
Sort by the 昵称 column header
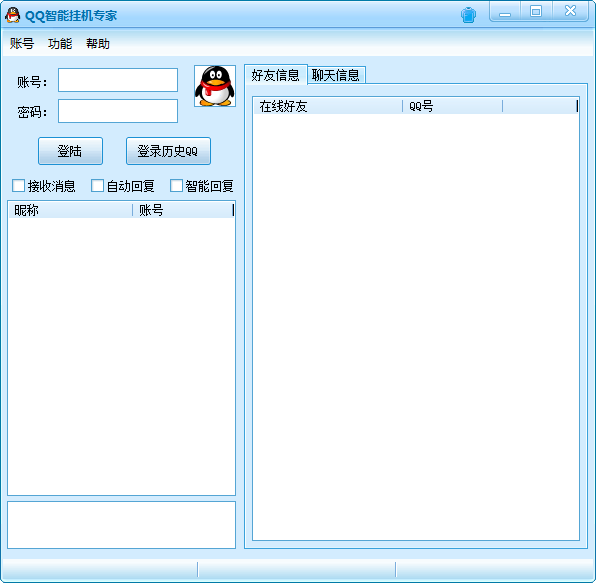click(70, 210)
